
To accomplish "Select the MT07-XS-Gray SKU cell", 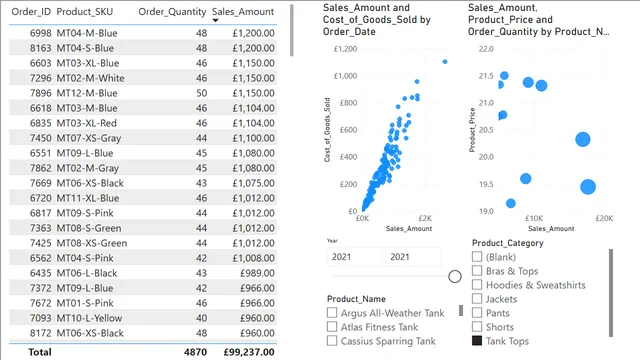I will click(x=89, y=138).
